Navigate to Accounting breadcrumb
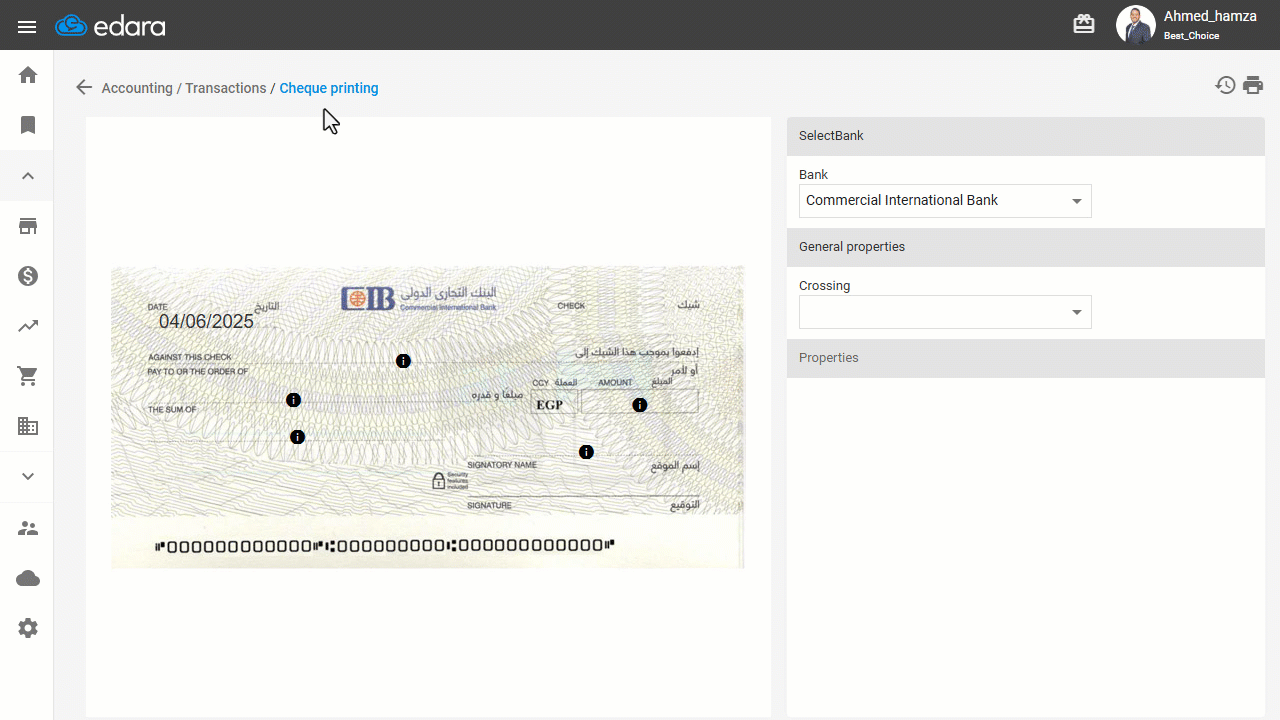 click(137, 88)
